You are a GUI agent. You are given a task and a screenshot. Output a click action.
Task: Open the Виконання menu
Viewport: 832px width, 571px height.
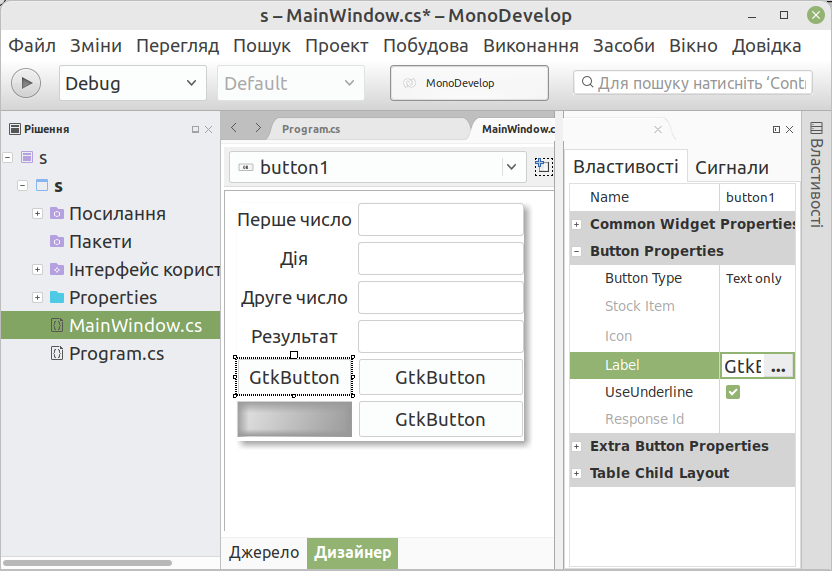(531, 46)
